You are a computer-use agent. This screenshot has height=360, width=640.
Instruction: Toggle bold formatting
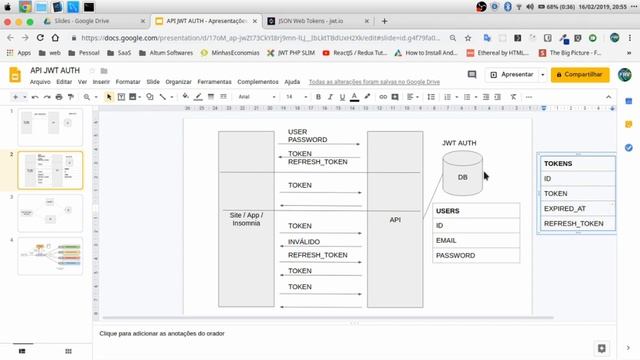click(318, 97)
